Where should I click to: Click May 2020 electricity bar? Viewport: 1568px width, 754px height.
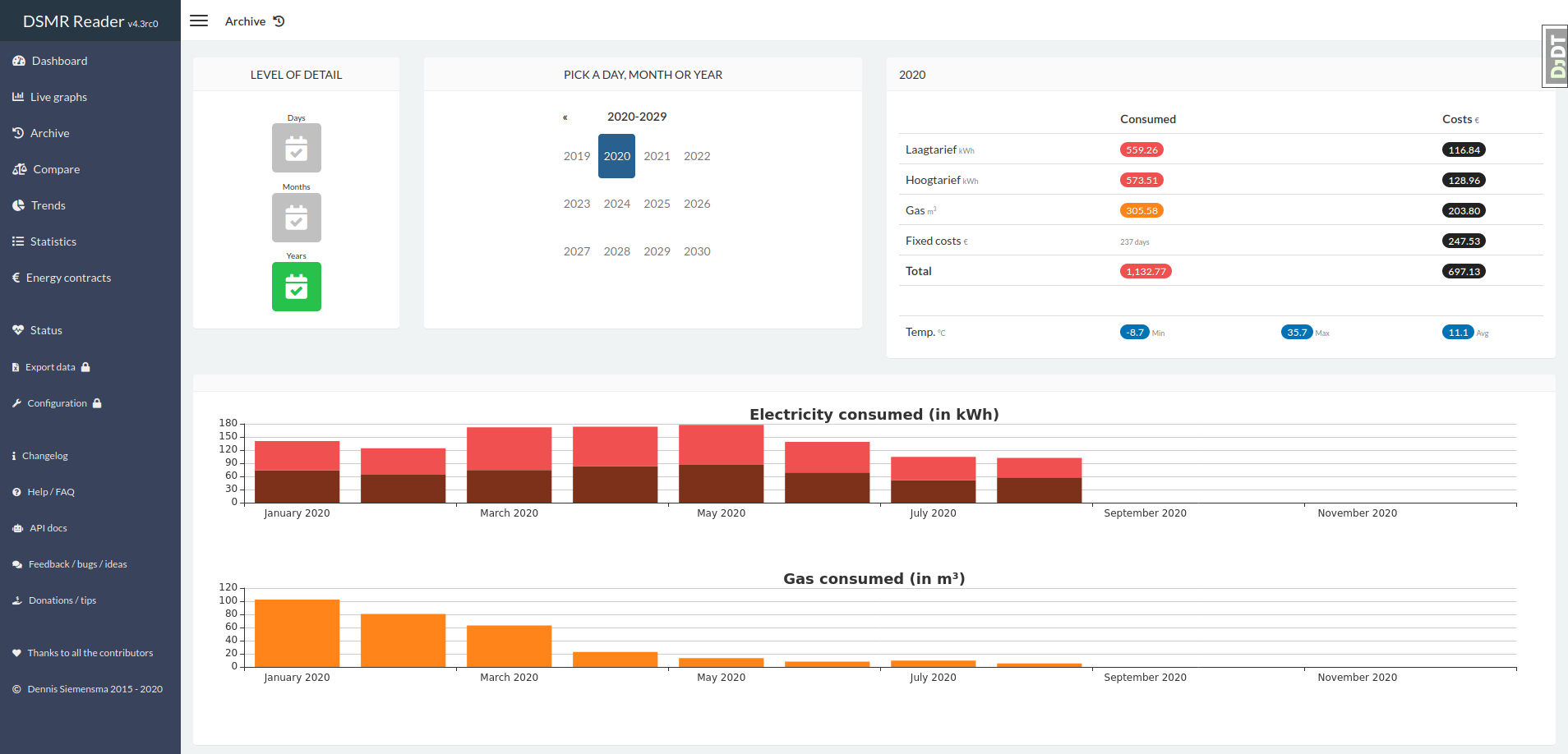click(721, 463)
